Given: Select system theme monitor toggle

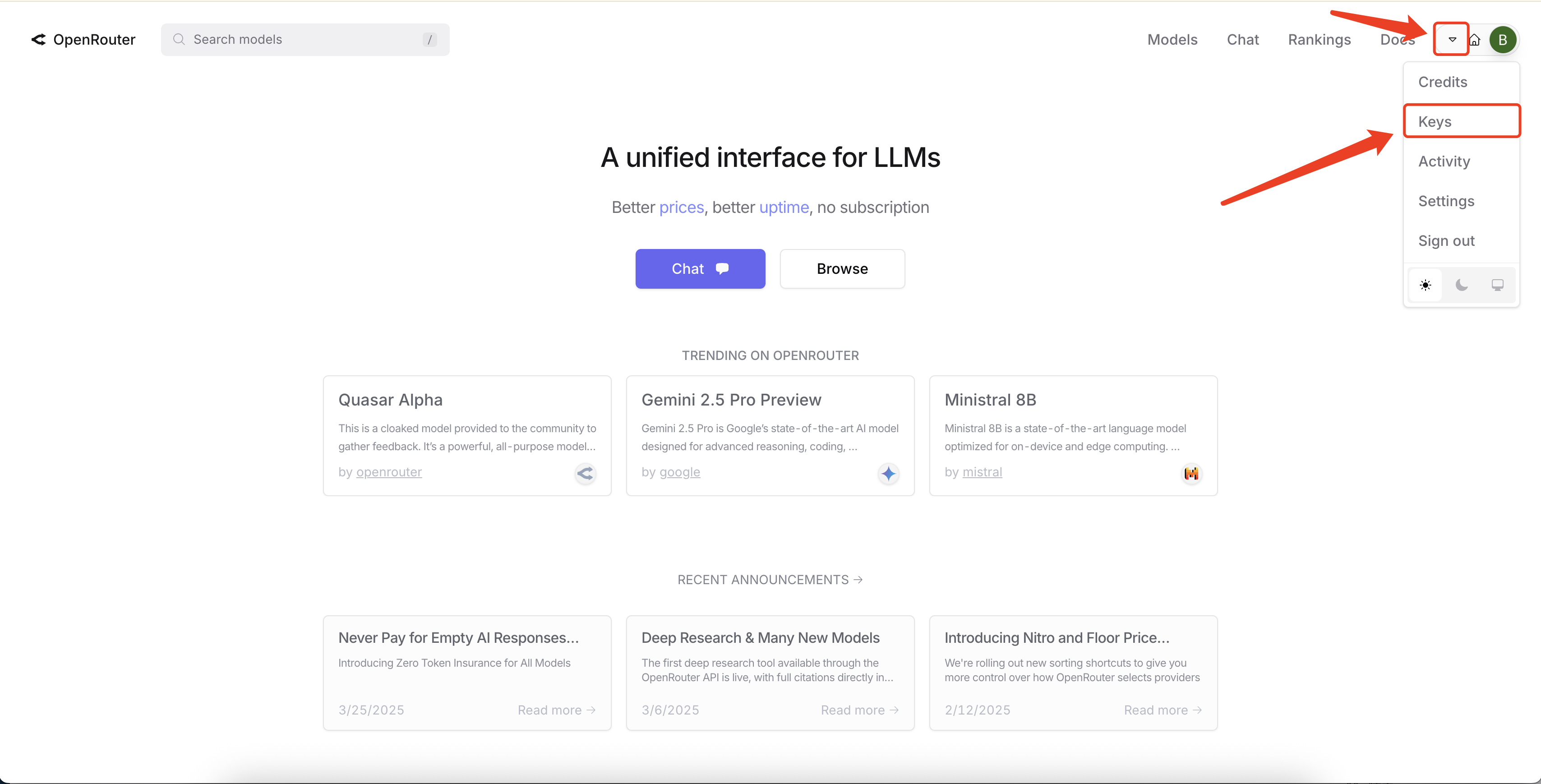Looking at the screenshot, I should click(x=1497, y=285).
